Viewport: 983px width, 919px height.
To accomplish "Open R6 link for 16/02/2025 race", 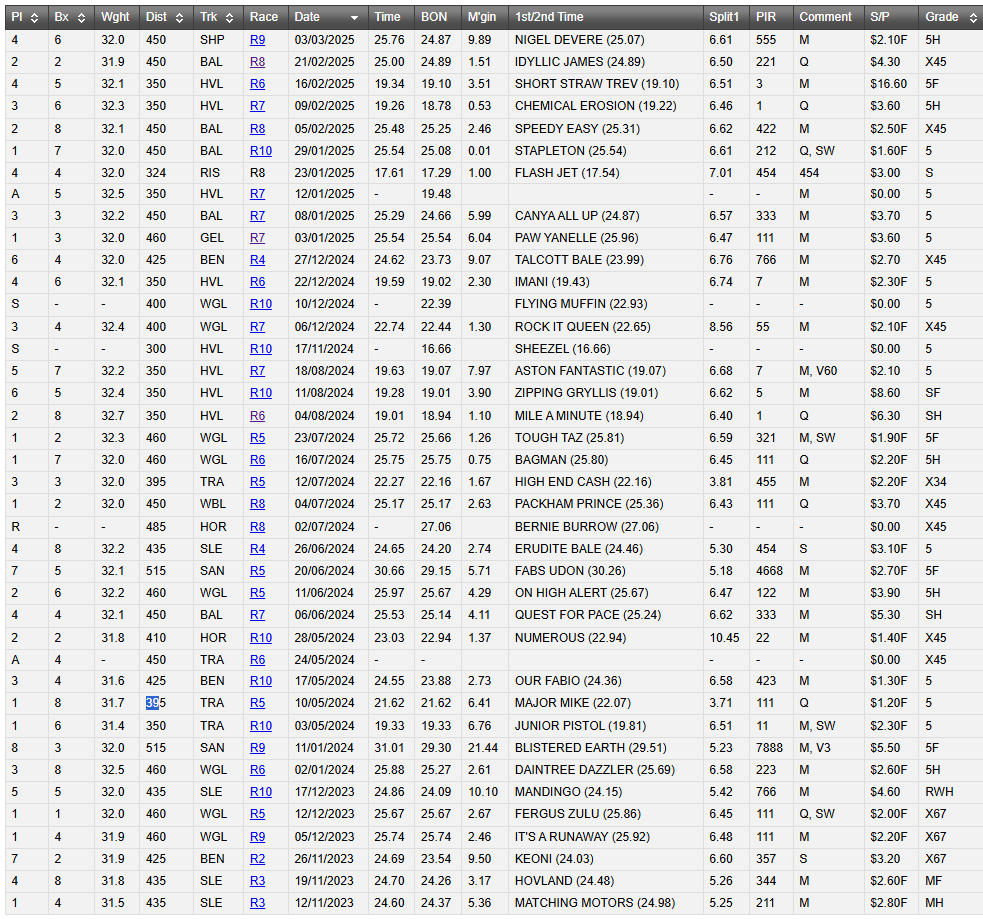I will [x=257, y=84].
